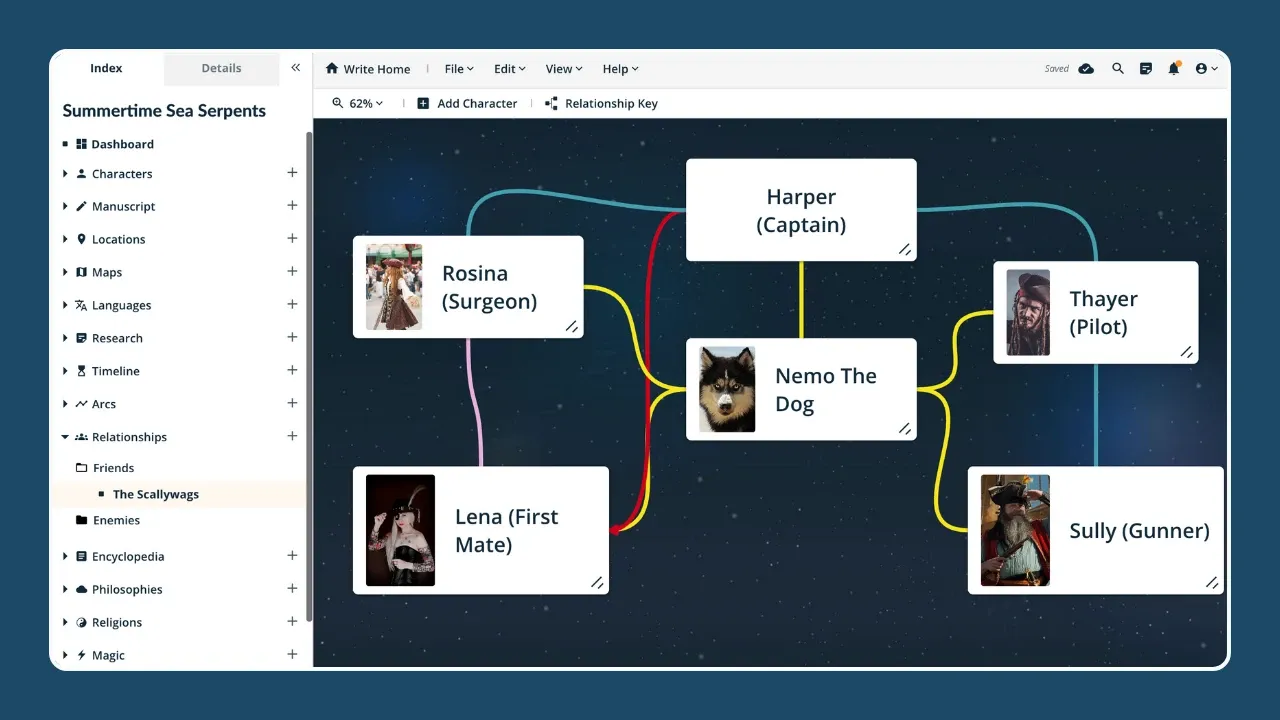Click plus icon beside Maps
Screen dimensions: 1280x720
click(292, 271)
